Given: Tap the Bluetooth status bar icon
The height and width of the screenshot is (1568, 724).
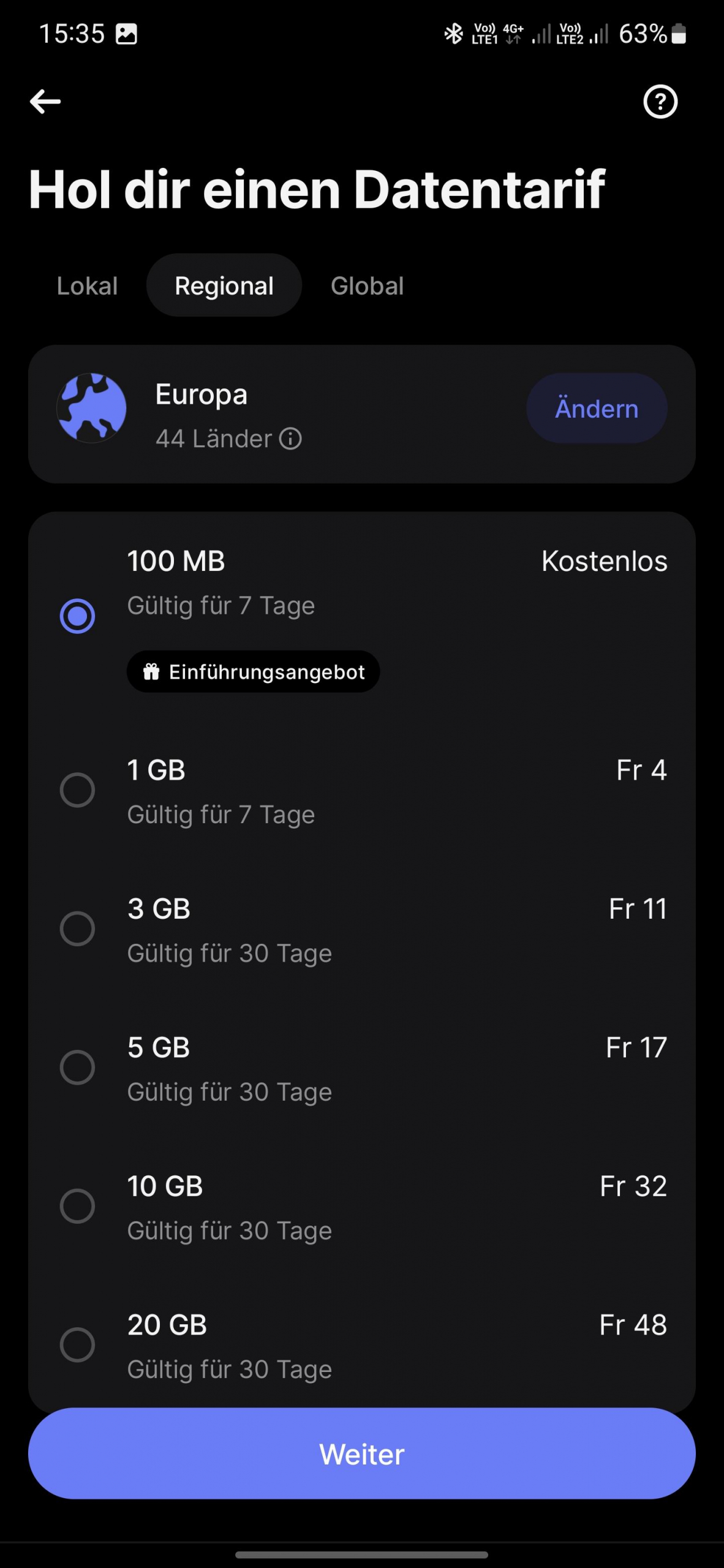Looking at the screenshot, I should [453, 34].
